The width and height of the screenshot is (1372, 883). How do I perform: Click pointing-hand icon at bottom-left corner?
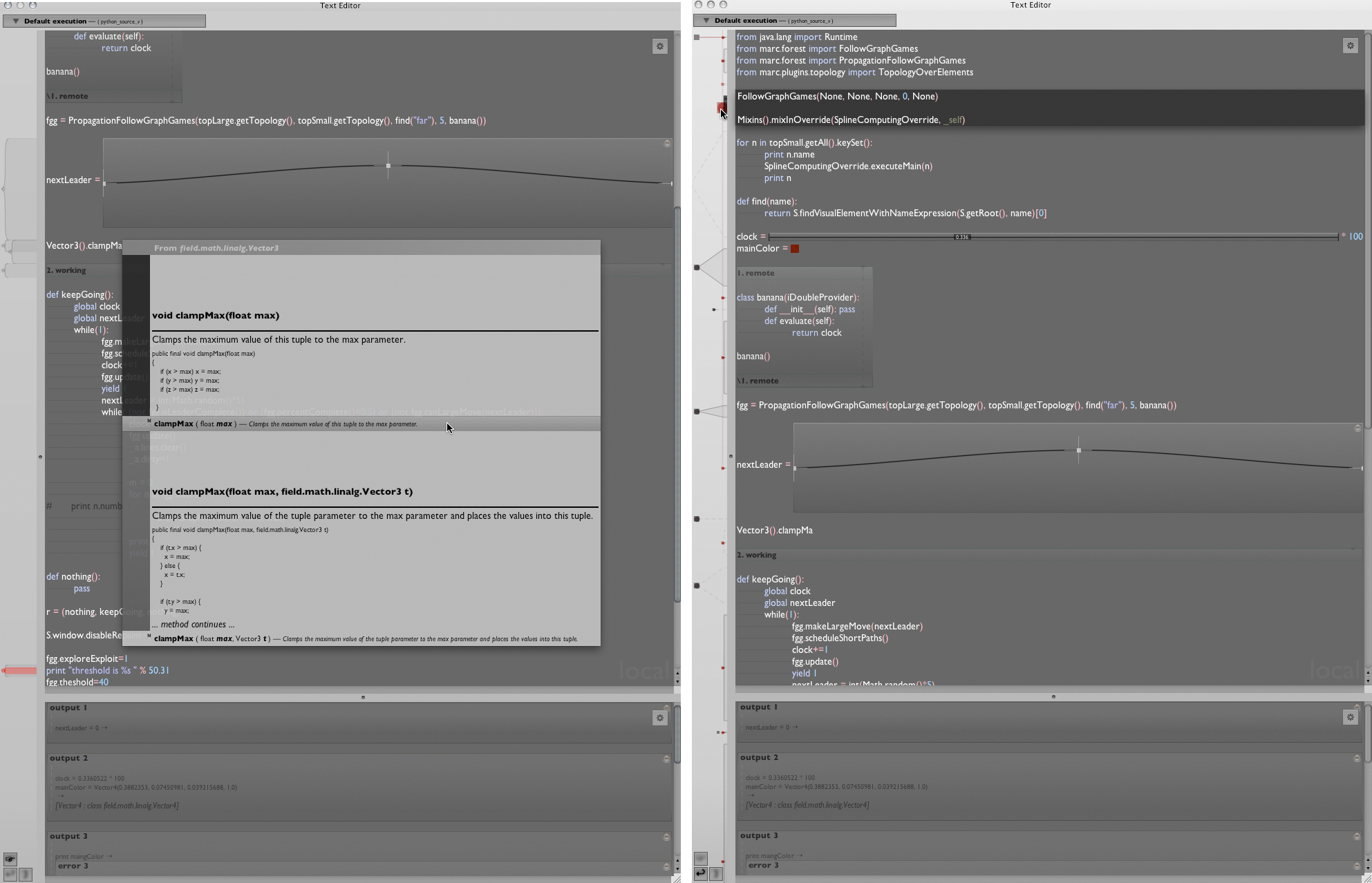[x=10, y=859]
